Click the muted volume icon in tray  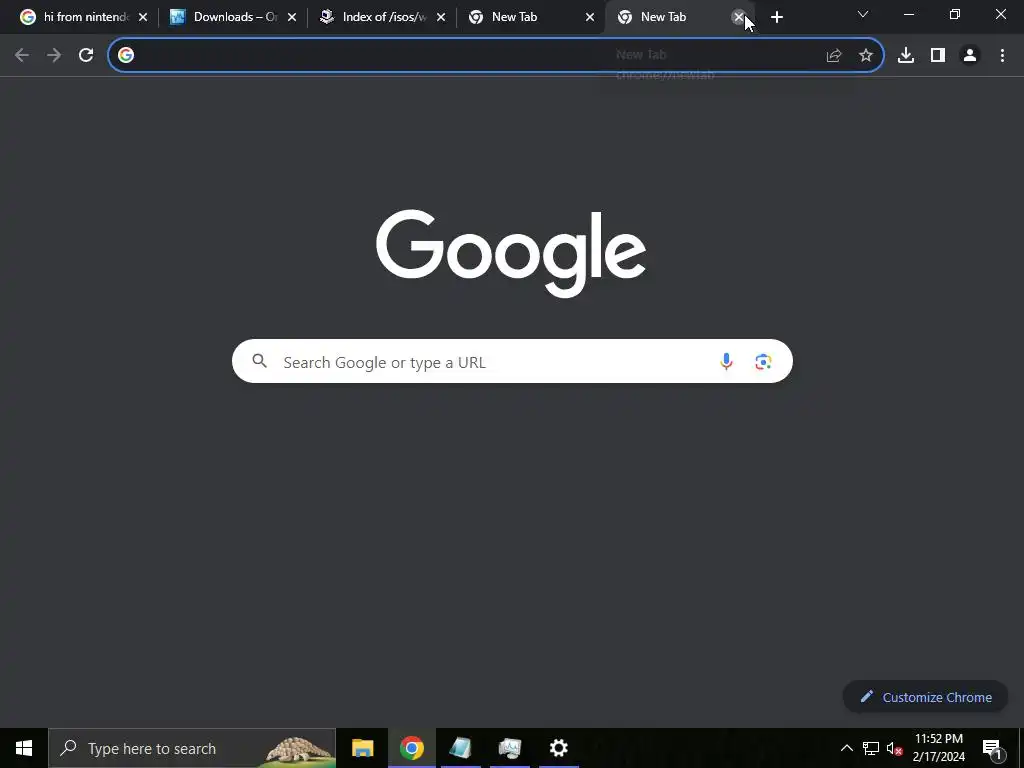tap(895, 748)
